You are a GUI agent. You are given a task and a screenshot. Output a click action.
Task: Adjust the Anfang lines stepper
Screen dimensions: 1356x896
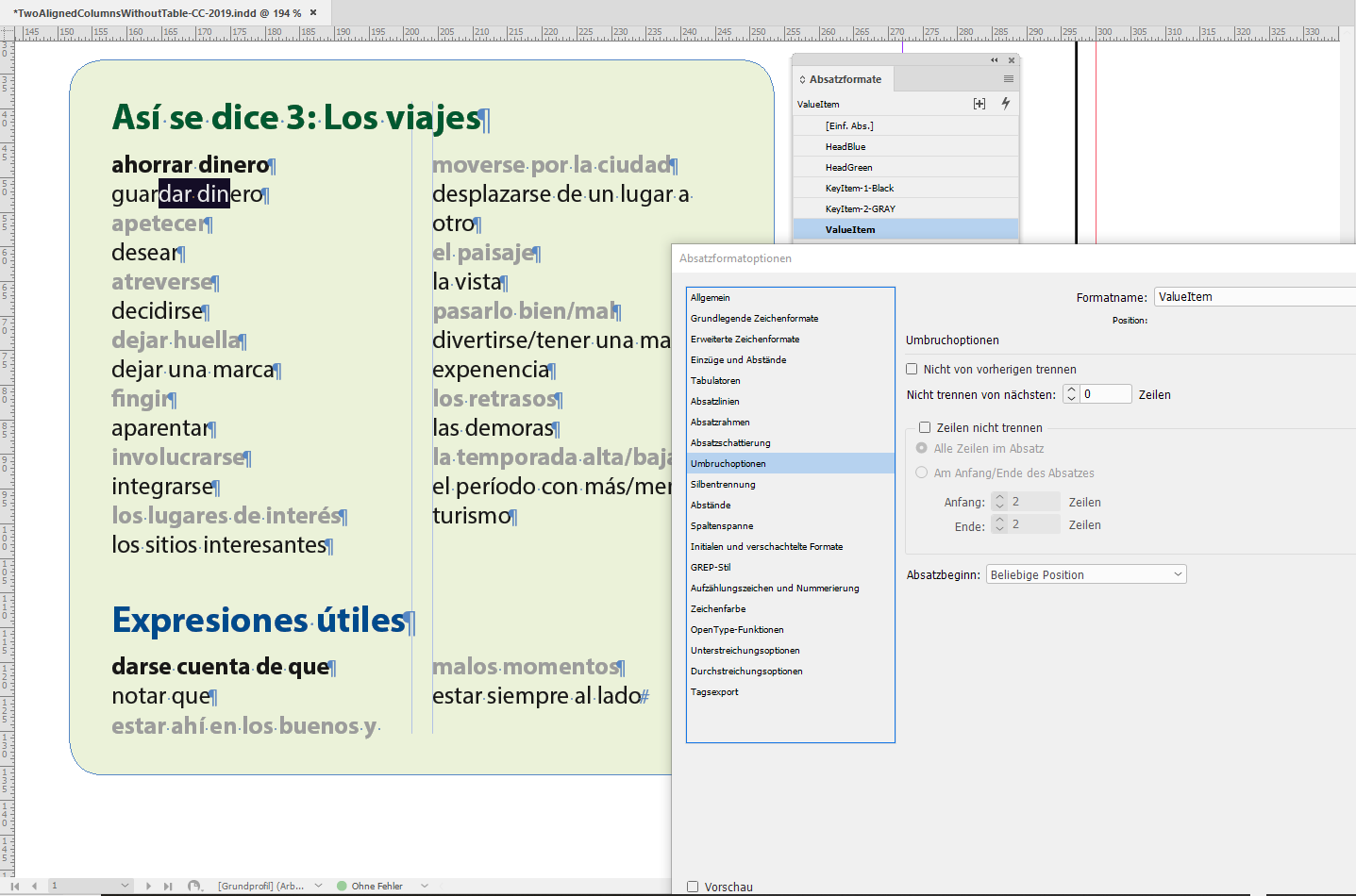coord(999,502)
